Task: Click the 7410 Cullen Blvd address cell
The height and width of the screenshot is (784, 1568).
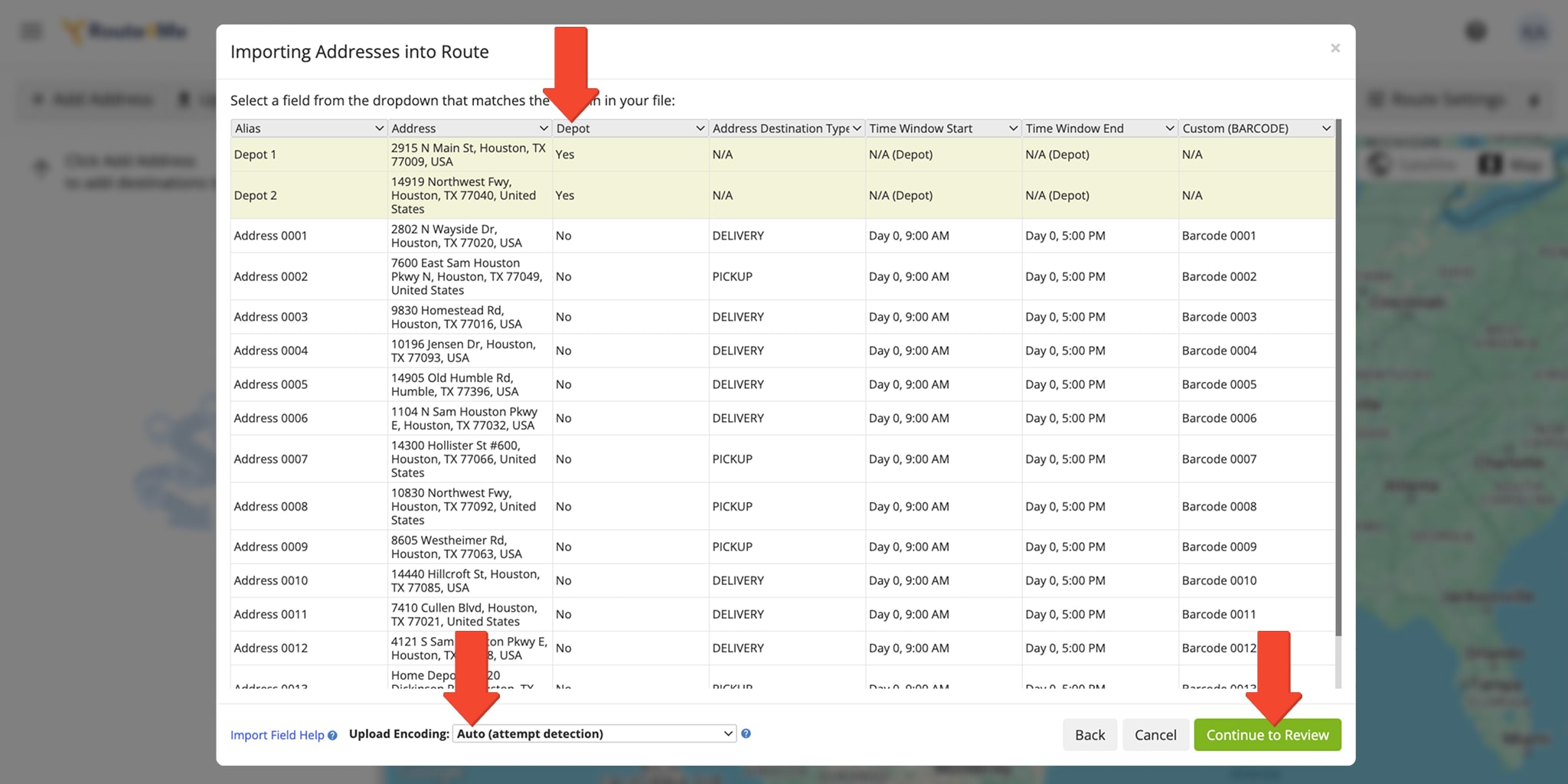Action: click(469, 614)
